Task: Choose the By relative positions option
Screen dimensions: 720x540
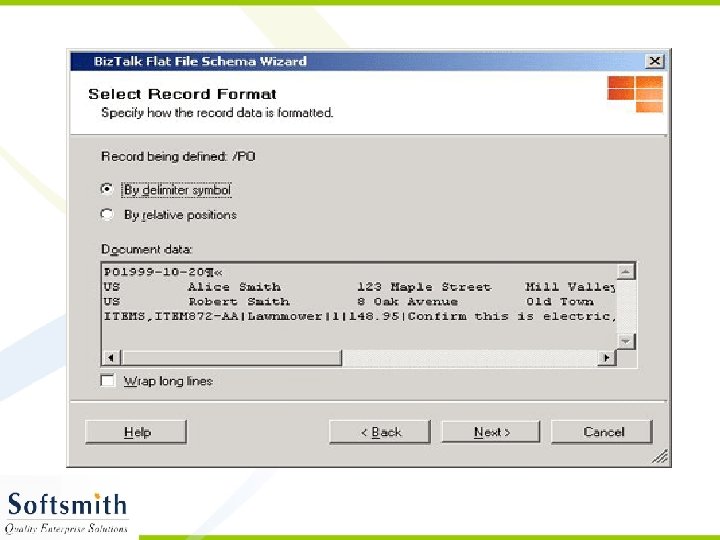Action: coord(107,214)
